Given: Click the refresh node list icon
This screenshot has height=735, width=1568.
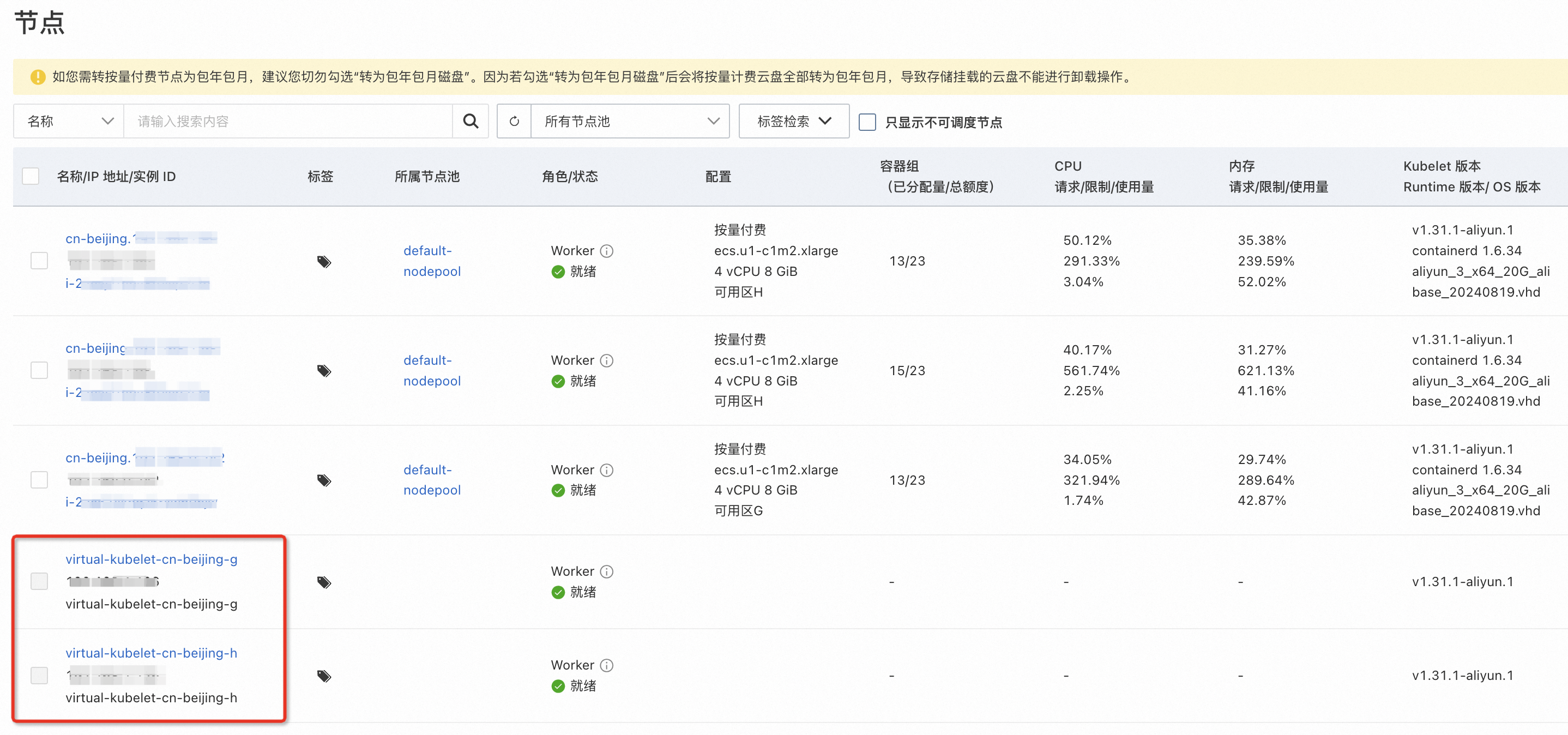Looking at the screenshot, I should [514, 121].
